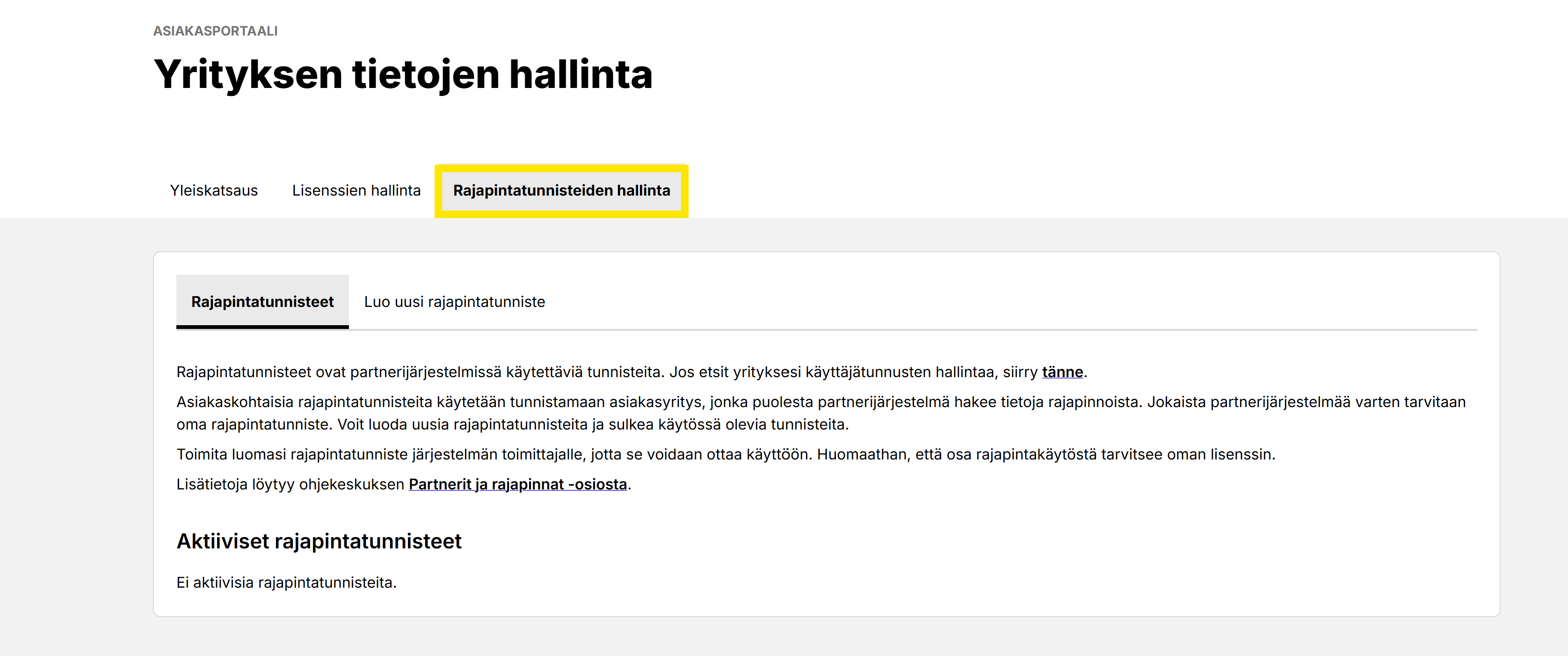
Task: Click paragraph starting 'Toimita luomasi rajapintatunniste'
Action: pyautogui.click(x=726, y=454)
